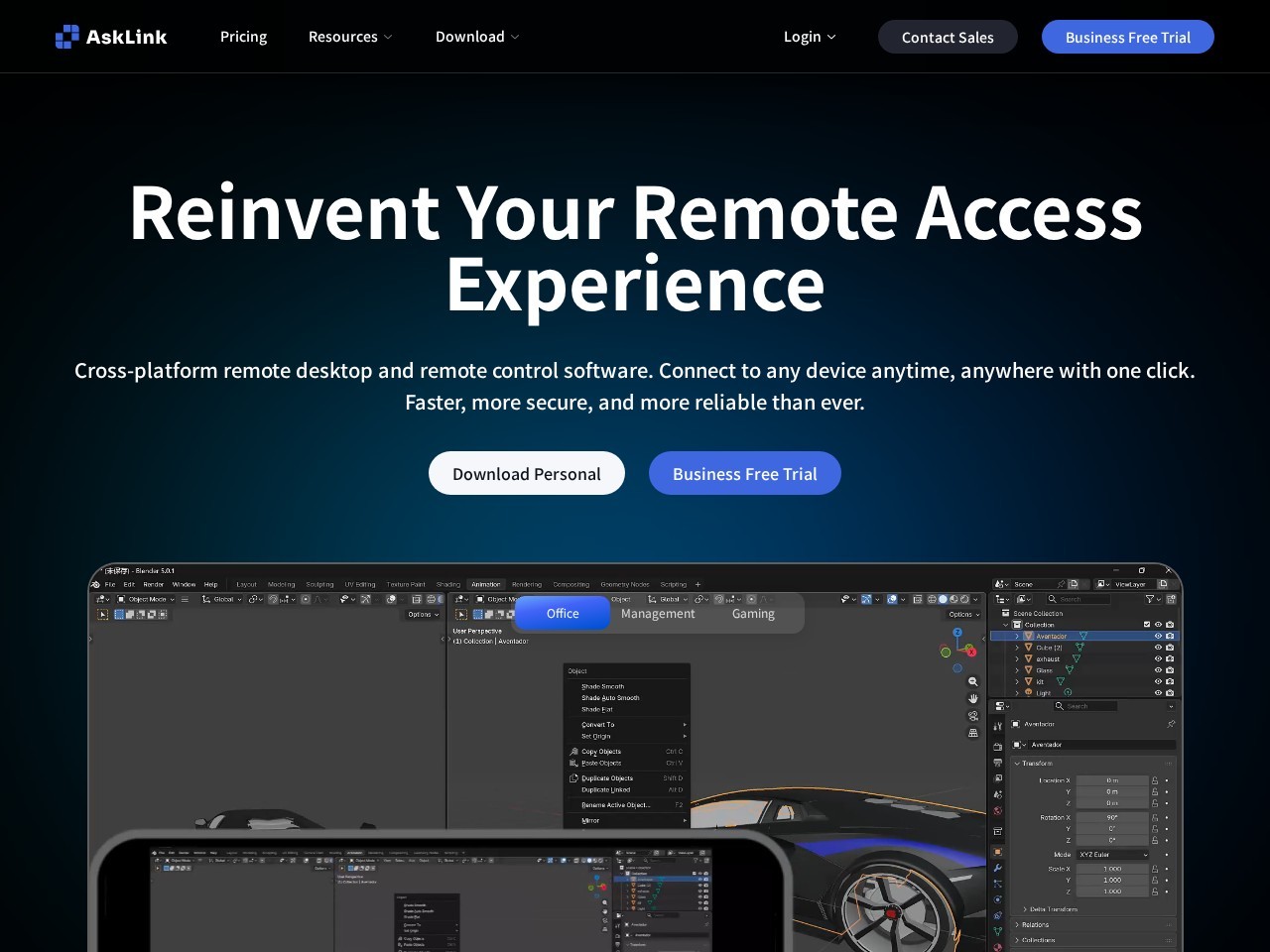This screenshot has width=1270, height=952.
Task: Hide the exhaust object with eye icon
Action: pos(1158,658)
